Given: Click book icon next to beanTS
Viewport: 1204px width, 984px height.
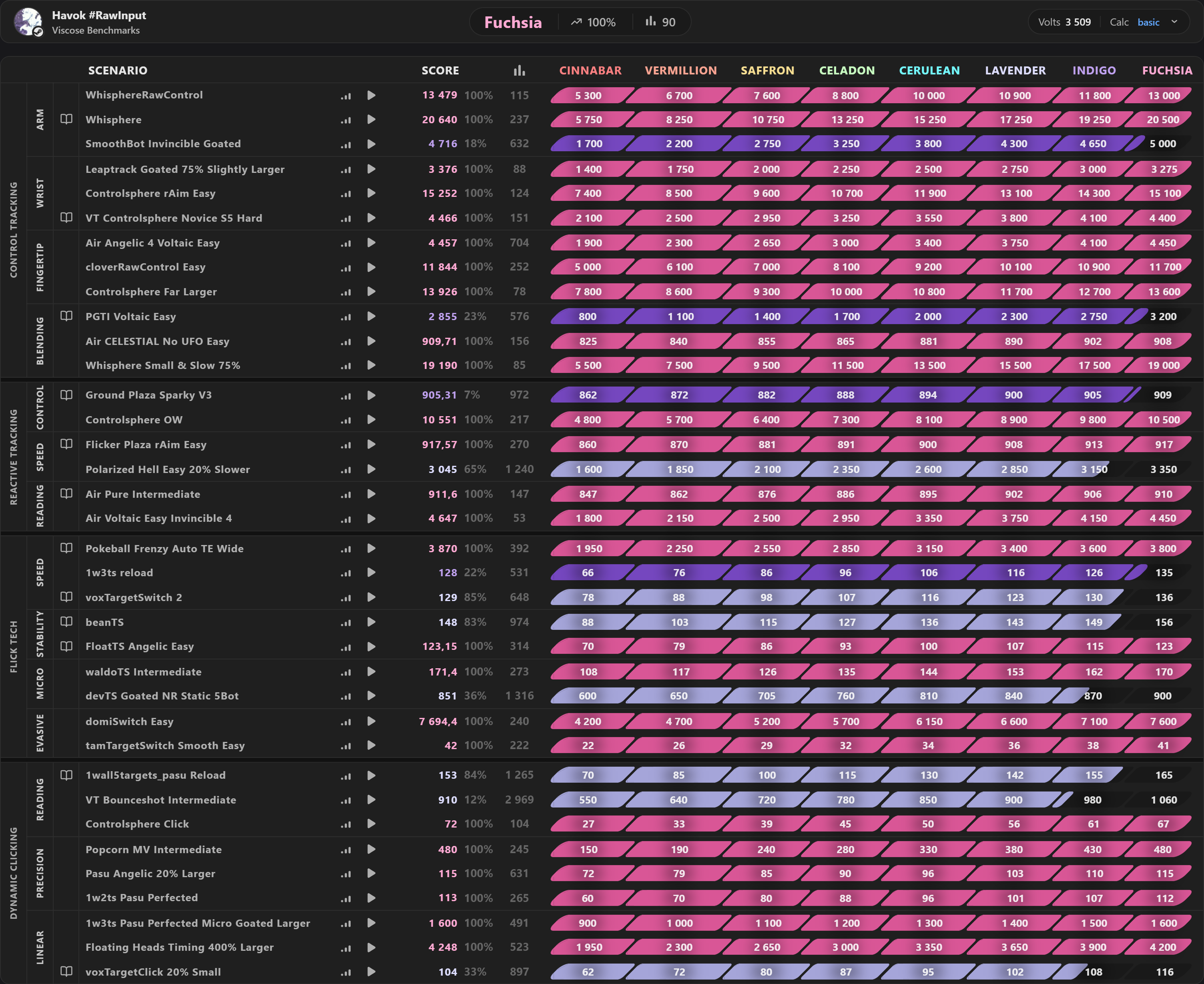Looking at the screenshot, I should (66, 621).
